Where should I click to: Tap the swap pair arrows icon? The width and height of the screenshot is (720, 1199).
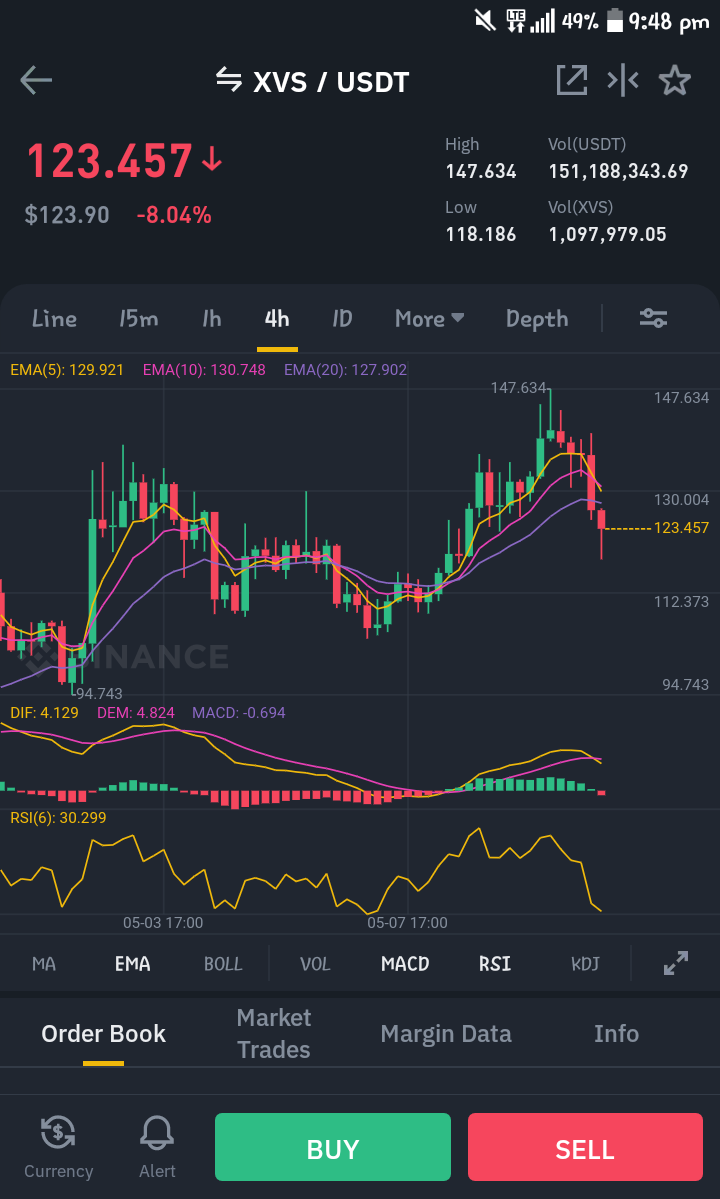tap(229, 79)
